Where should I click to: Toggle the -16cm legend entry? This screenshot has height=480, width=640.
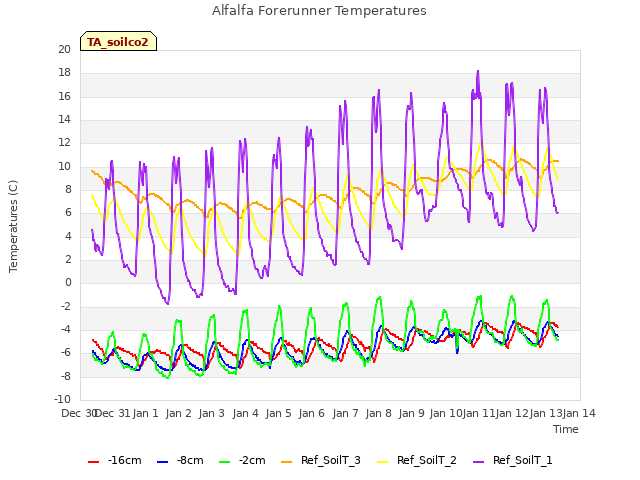pyautogui.click(x=115, y=460)
